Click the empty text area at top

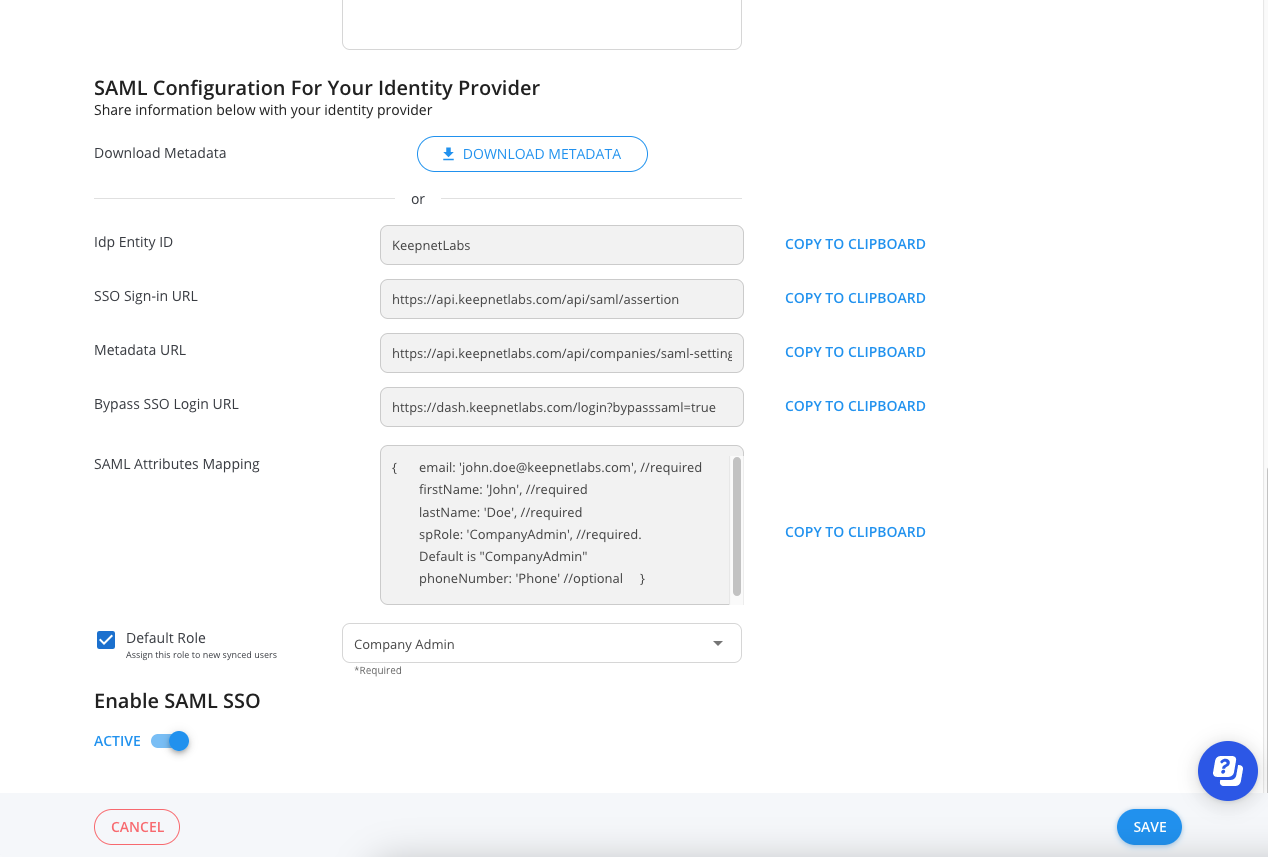click(541, 22)
